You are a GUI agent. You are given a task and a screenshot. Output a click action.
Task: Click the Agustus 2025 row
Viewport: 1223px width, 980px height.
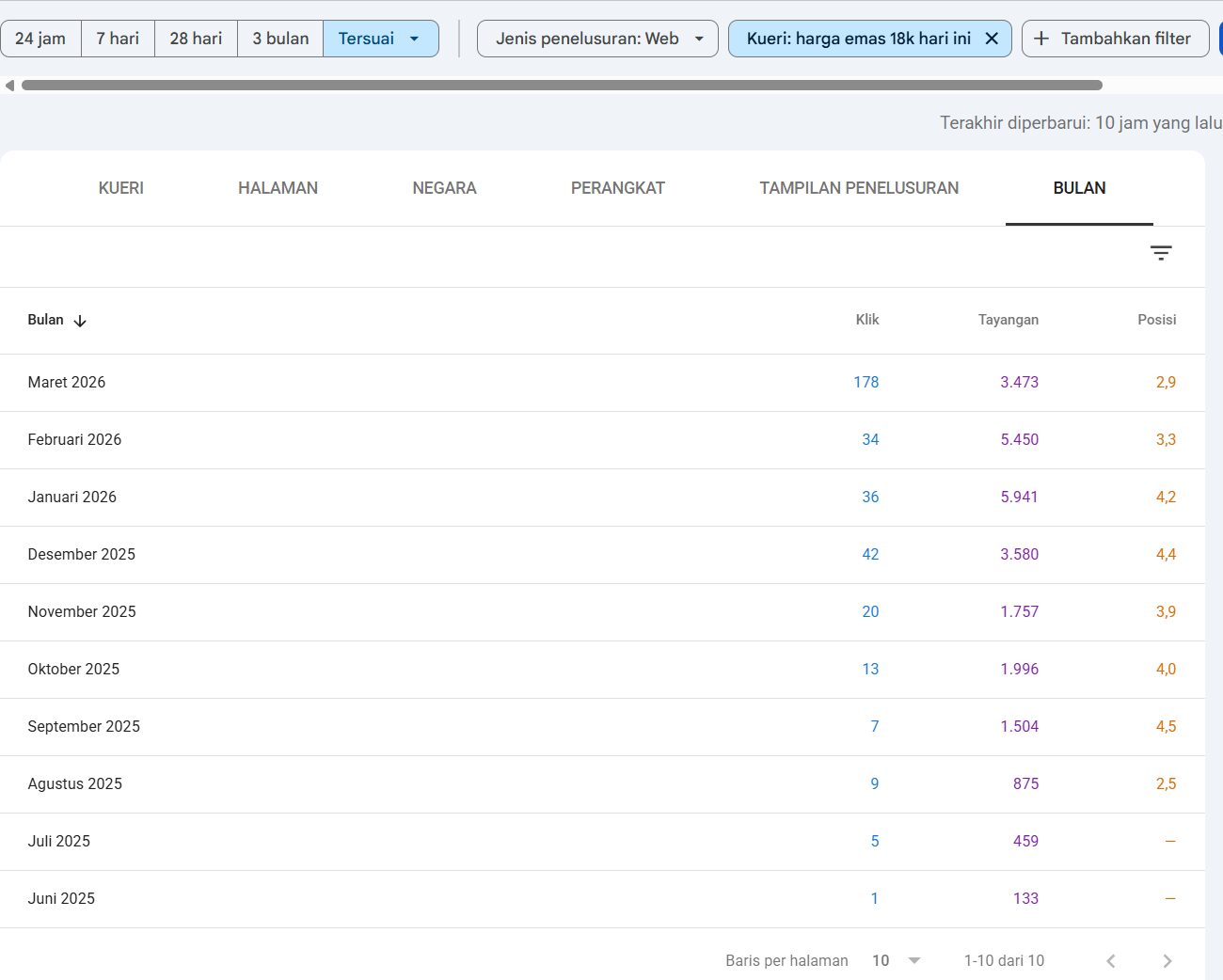[602, 784]
